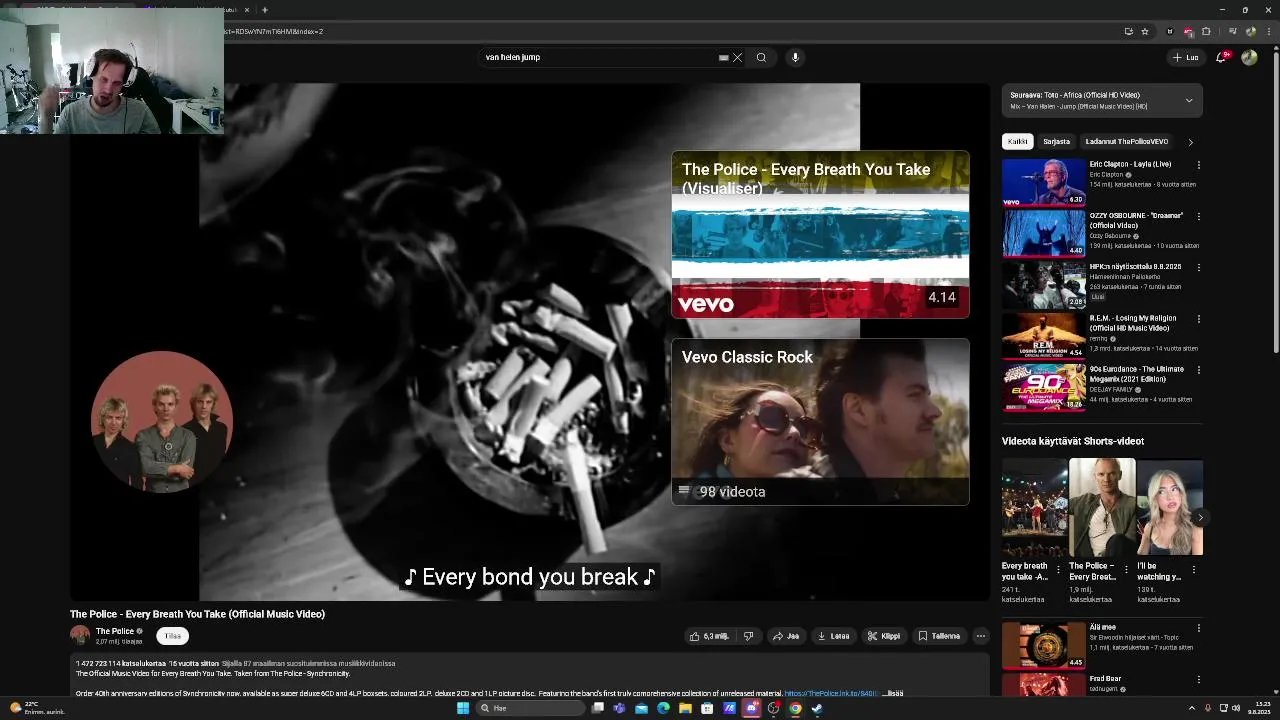Open Microsoft Edge from taskbar

pyautogui.click(x=663, y=708)
